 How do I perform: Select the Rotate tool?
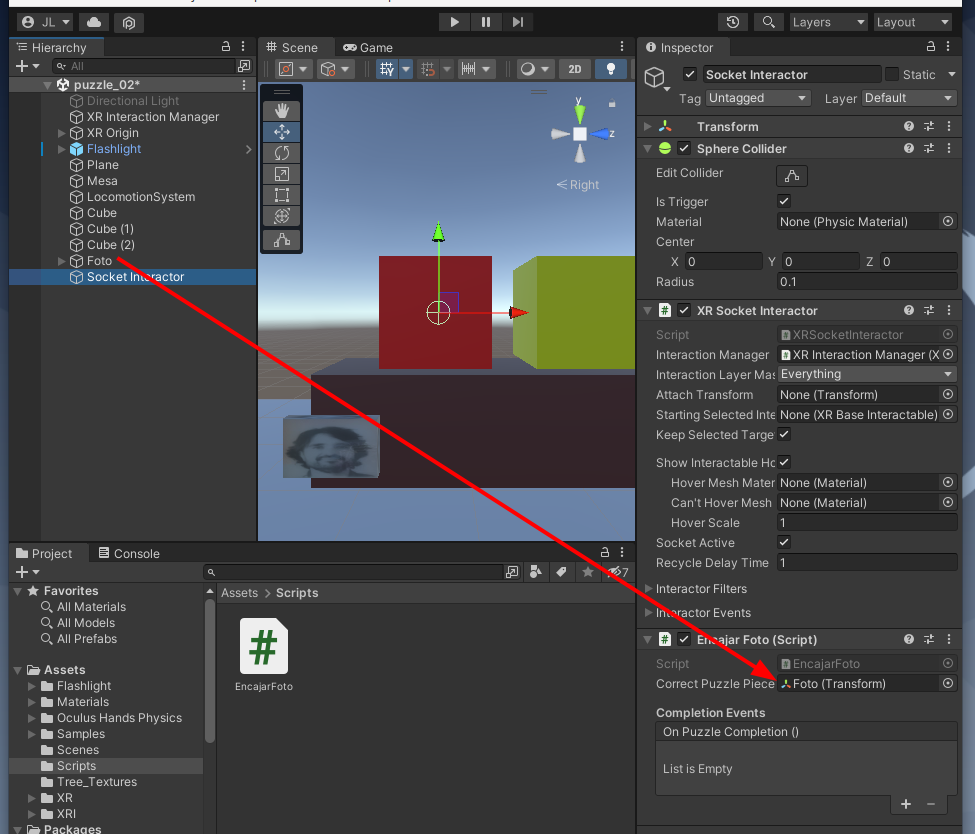281,152
